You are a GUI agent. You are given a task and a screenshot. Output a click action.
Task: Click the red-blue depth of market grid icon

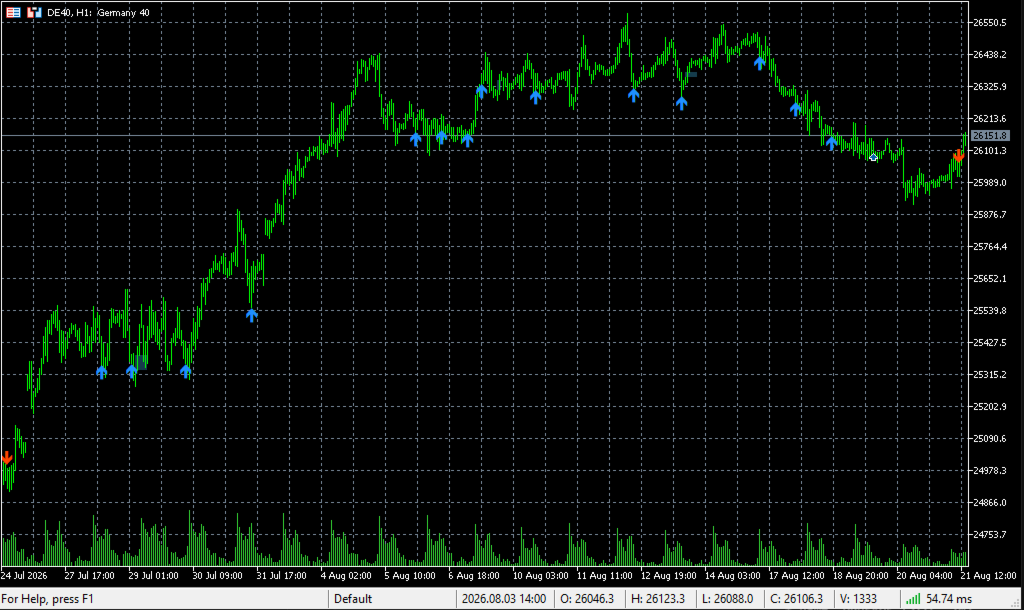pos(13,12)
